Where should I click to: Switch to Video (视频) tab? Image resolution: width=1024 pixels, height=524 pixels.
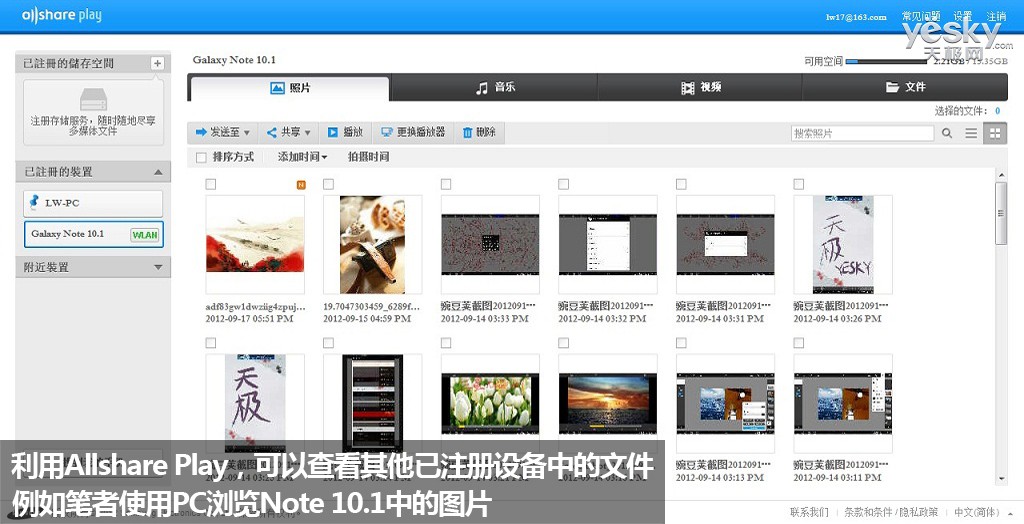click(x=700, y=87)
